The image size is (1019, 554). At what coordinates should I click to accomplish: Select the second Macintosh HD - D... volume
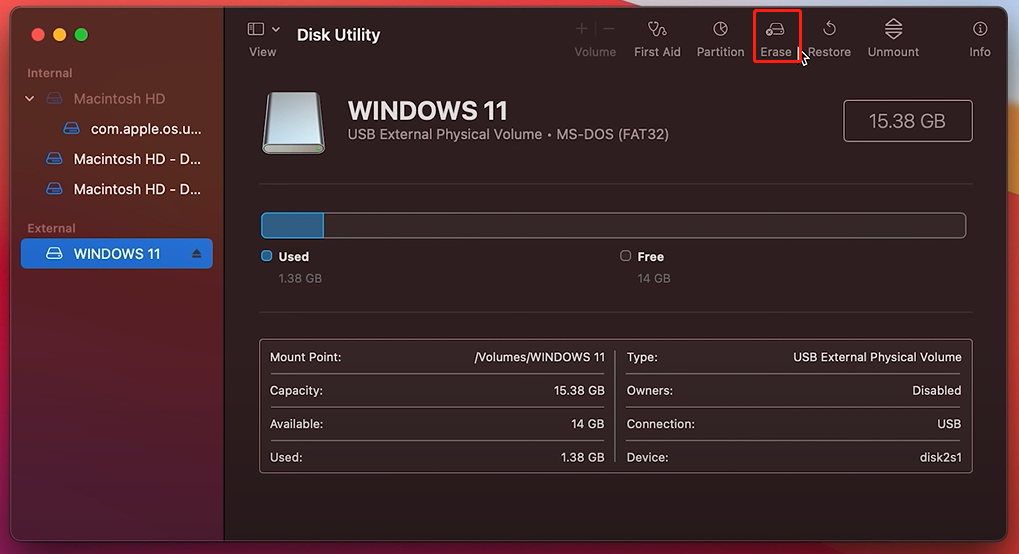click(x=123, y=189)
